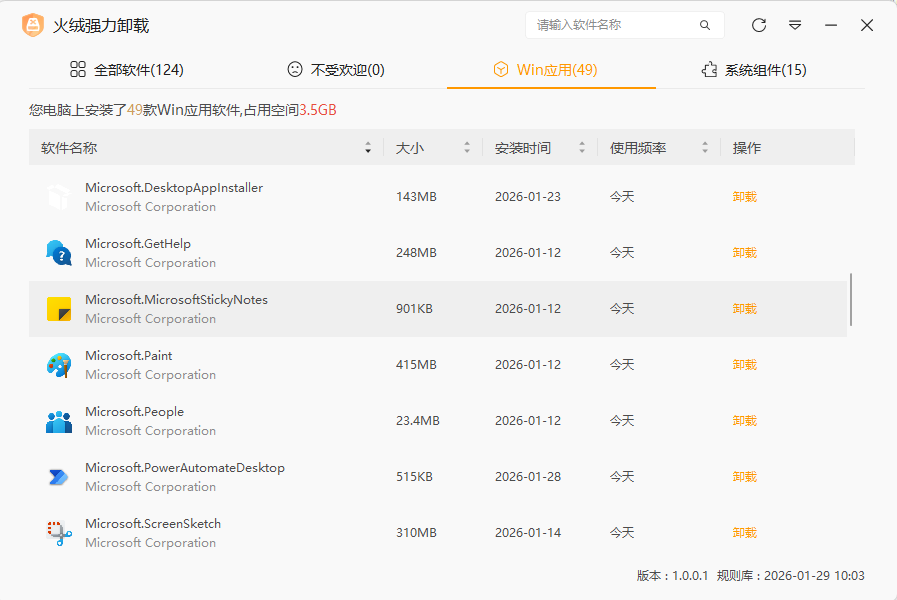Sort list by 软件名称 column arrows

coord(368,148)
